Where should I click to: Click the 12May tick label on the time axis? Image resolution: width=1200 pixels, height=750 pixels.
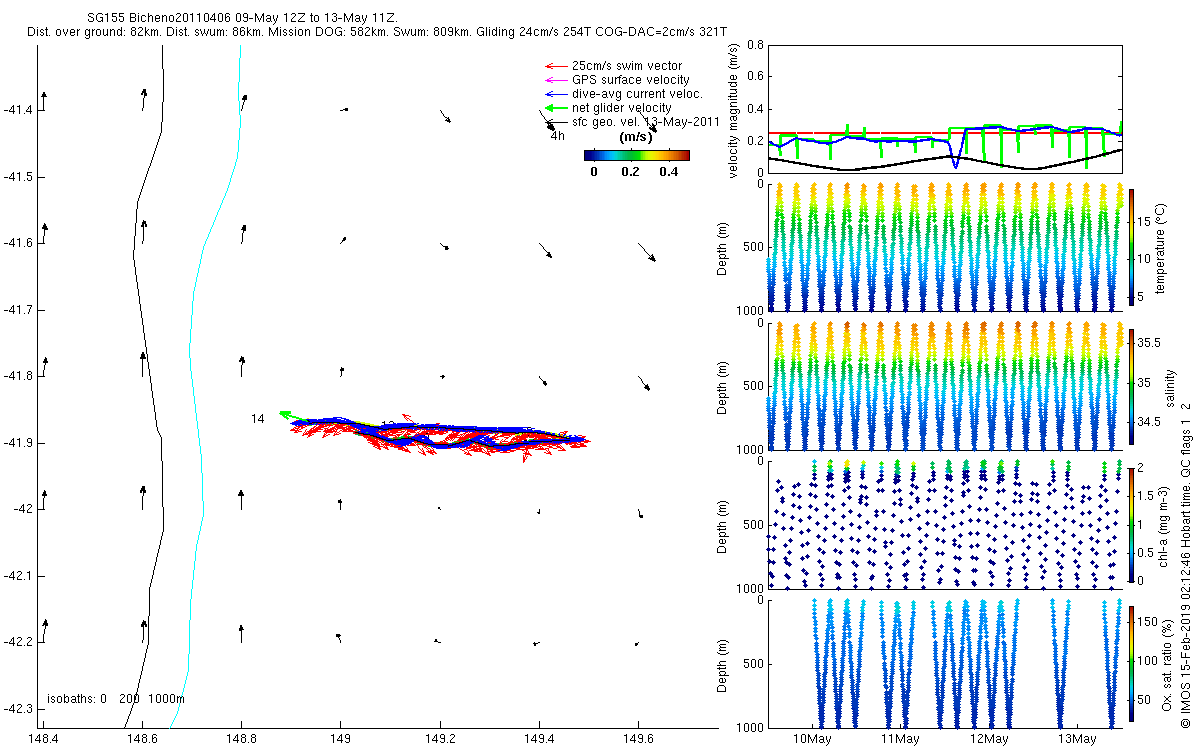coord(989,739)
